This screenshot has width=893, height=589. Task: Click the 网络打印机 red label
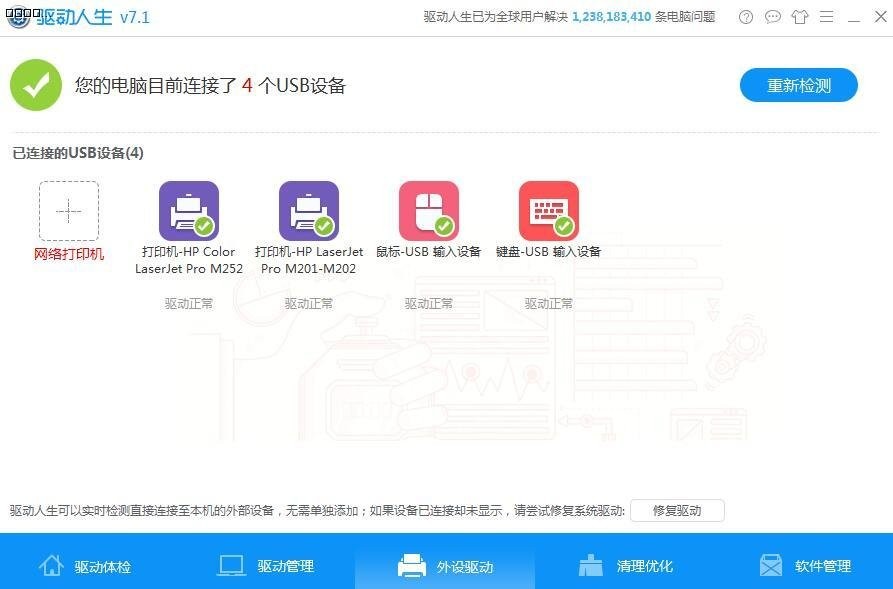point(69,254)
